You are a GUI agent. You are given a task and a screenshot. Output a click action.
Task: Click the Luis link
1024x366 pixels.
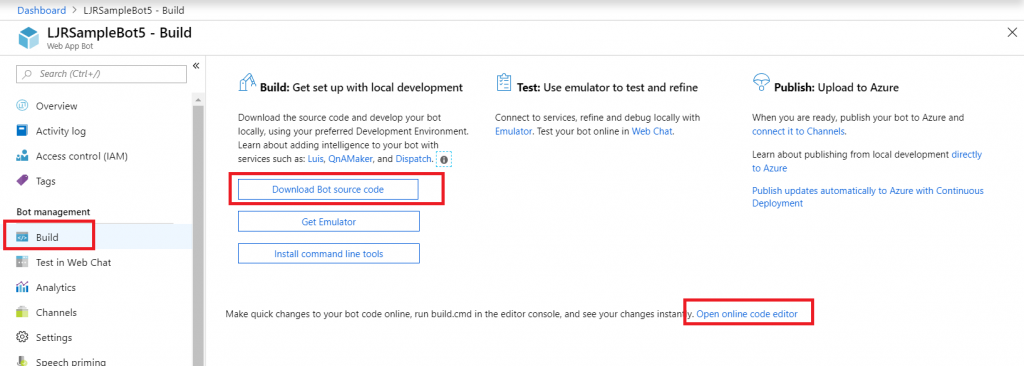[315, 159]
